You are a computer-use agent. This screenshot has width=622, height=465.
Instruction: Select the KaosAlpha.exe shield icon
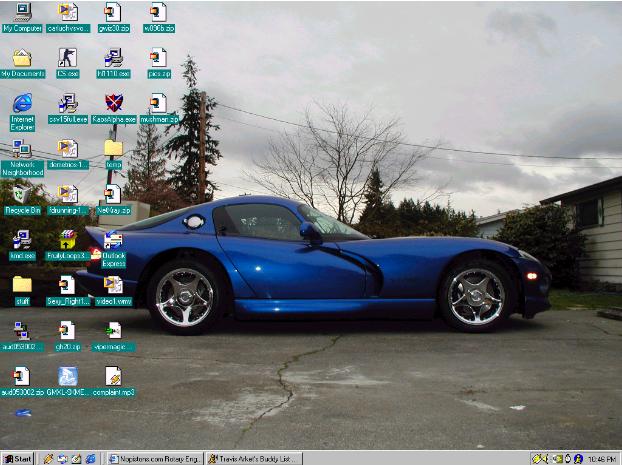coord(113,103)
